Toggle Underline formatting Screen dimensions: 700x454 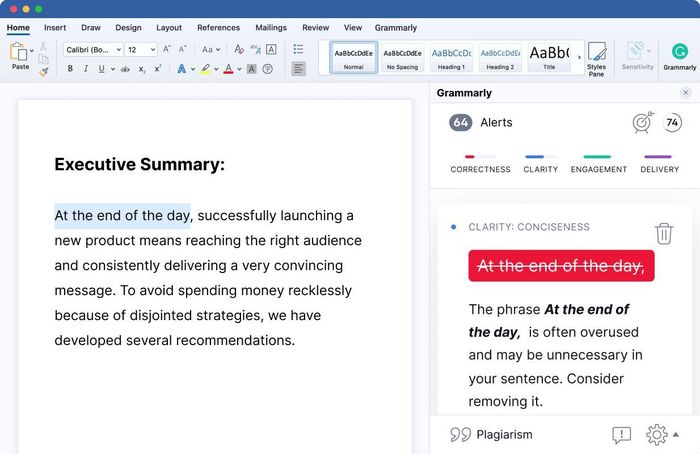[101, 69]
